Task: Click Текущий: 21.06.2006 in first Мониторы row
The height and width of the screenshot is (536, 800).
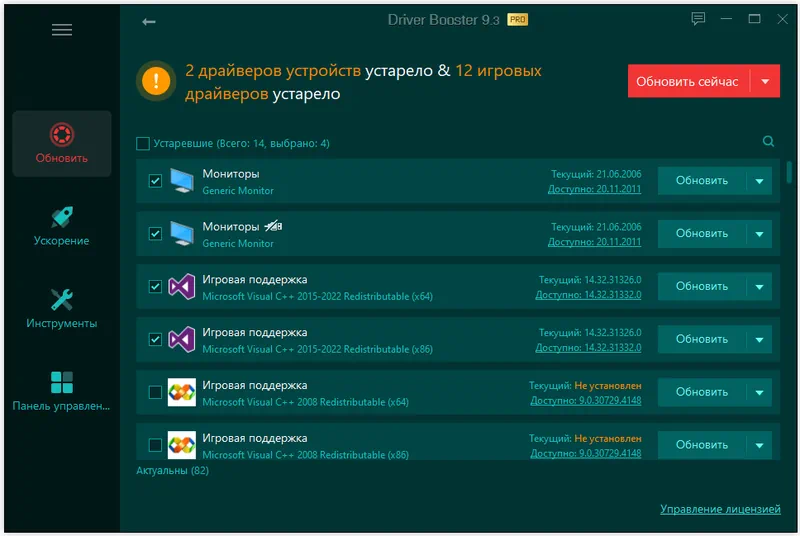Action: coord(596,174)
